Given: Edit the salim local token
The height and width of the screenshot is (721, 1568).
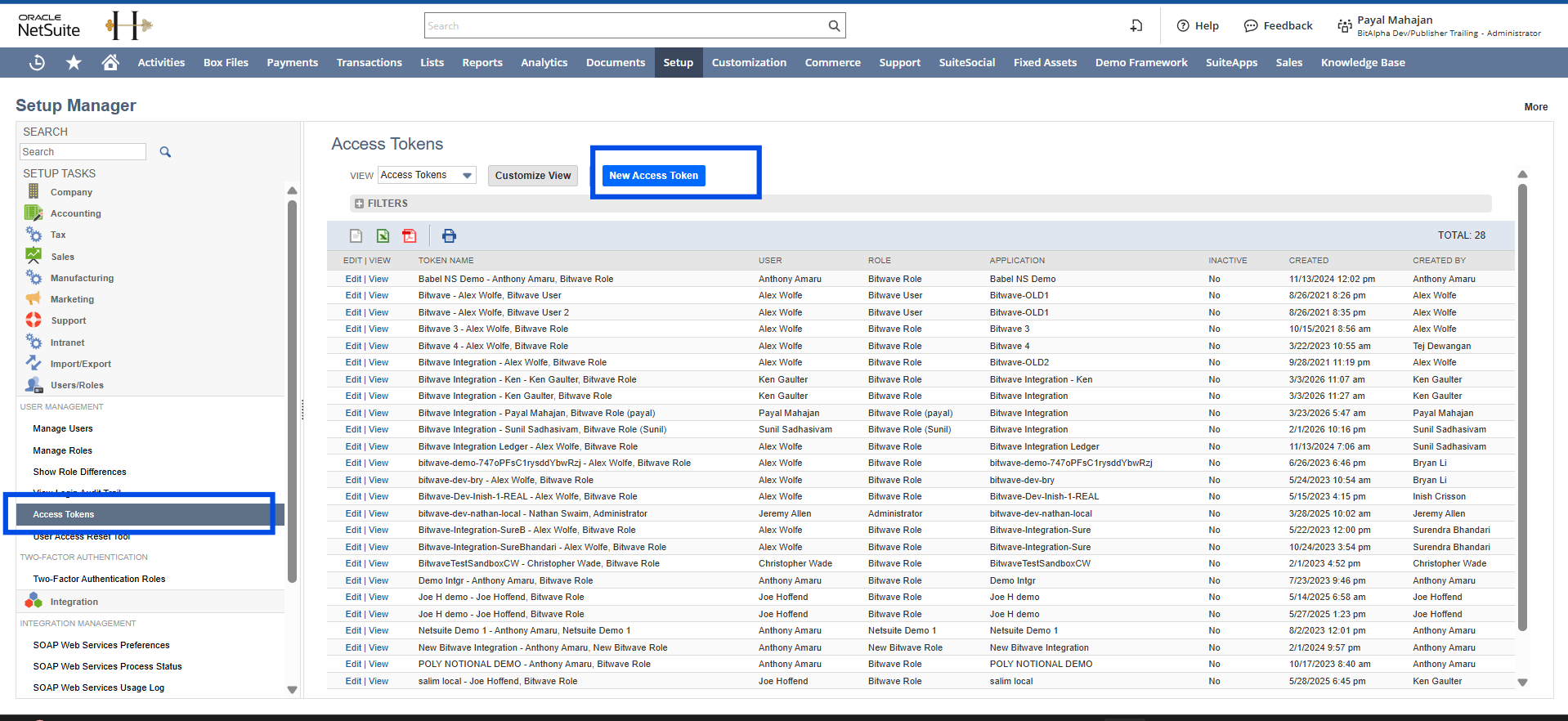Looking at the screenshot, I should (x=353, y=681).
